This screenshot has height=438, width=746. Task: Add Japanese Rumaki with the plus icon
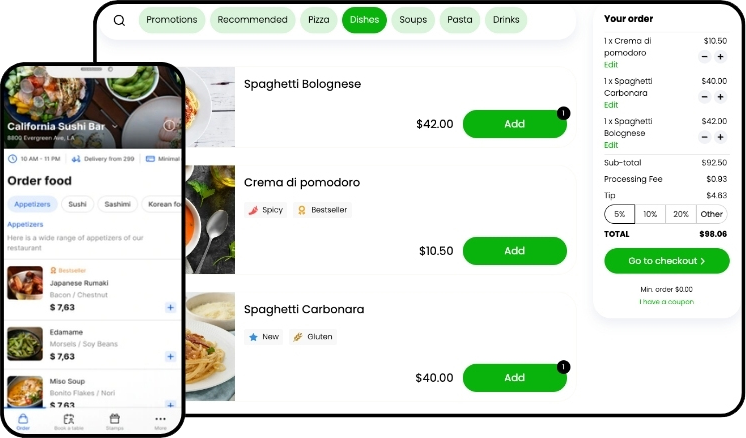tap(170, 308)
